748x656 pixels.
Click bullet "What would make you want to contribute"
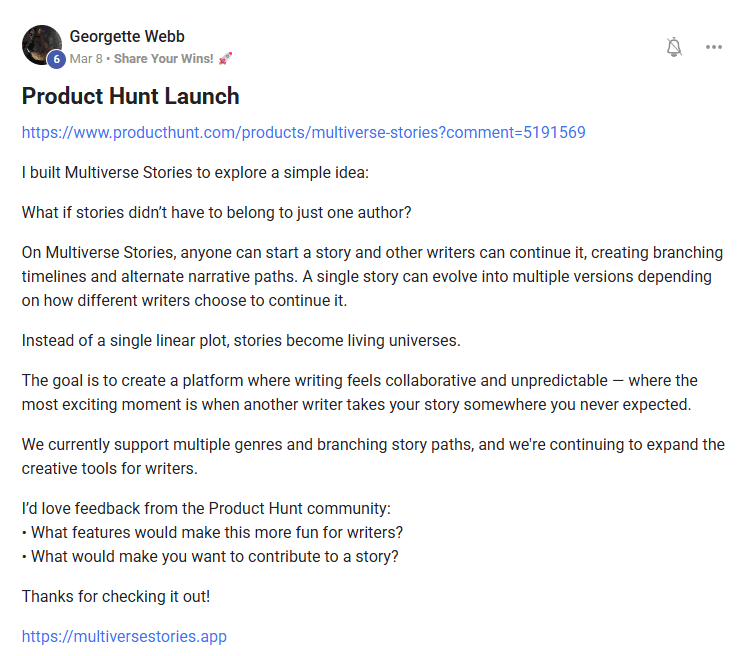click(210, 556)
